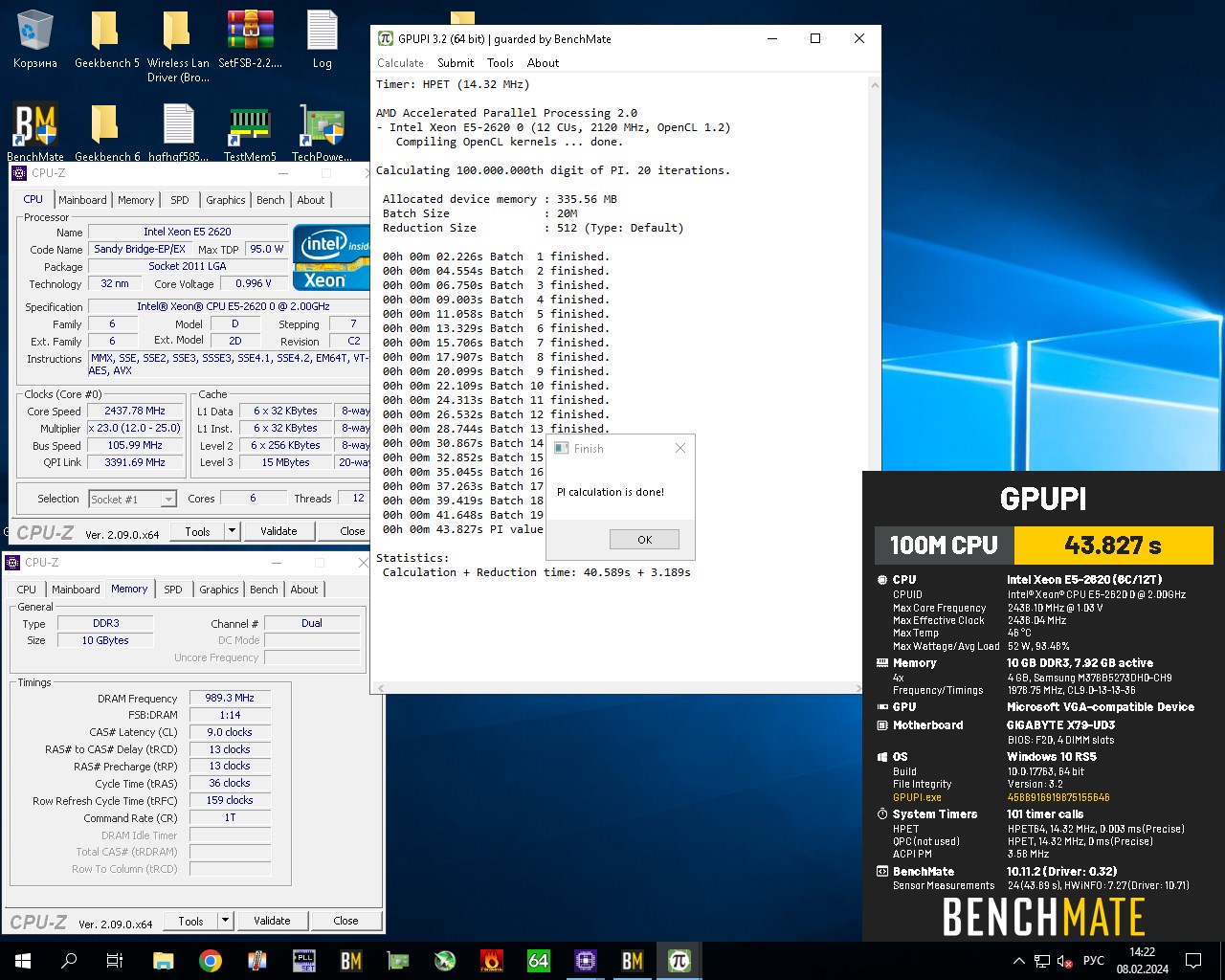The image size is (1225, 980).
Task: Open Task View in the taskbar
Action: 115,961
